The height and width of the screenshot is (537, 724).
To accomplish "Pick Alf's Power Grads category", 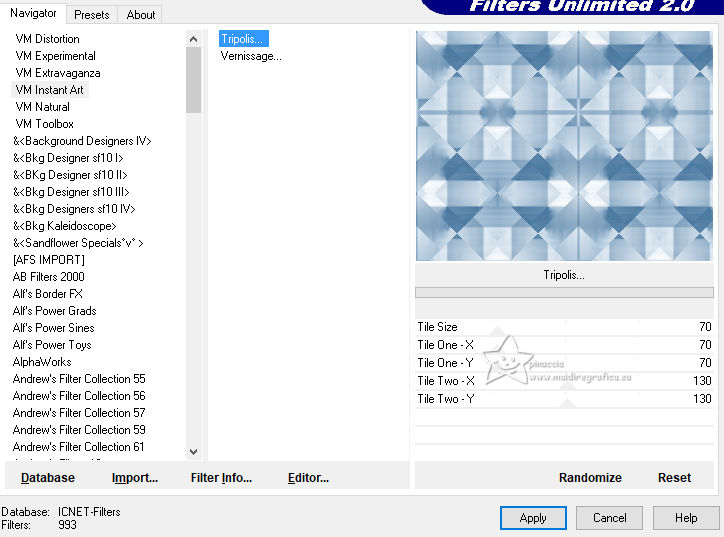I will 54,311.
